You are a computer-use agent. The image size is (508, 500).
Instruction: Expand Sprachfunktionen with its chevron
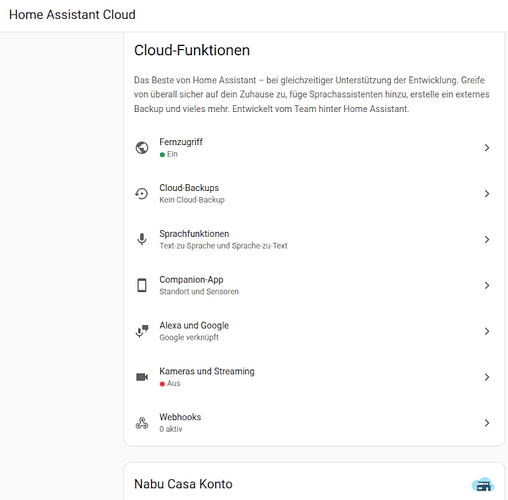[487, 239]
